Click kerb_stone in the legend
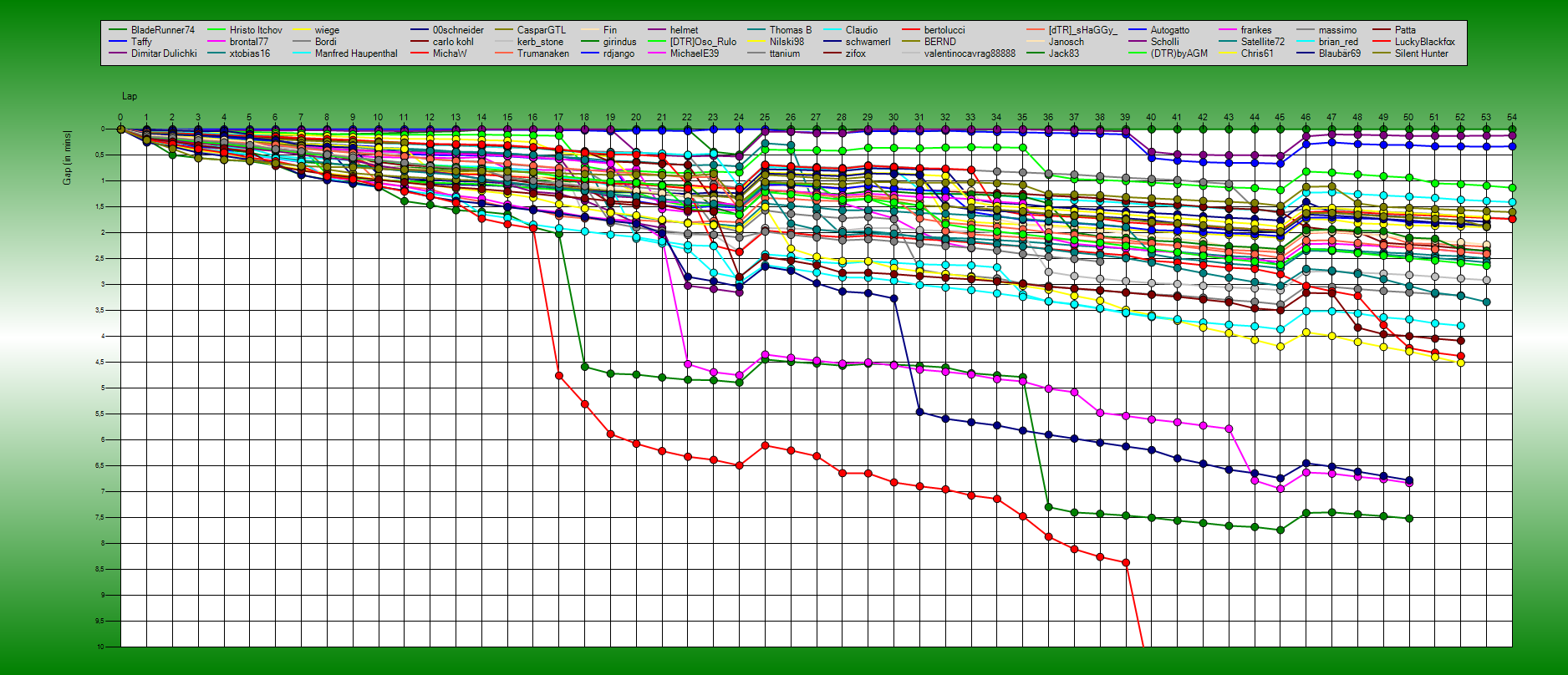Image resolution: width=1568 pixels, height=675 pixels. (540, 42)
